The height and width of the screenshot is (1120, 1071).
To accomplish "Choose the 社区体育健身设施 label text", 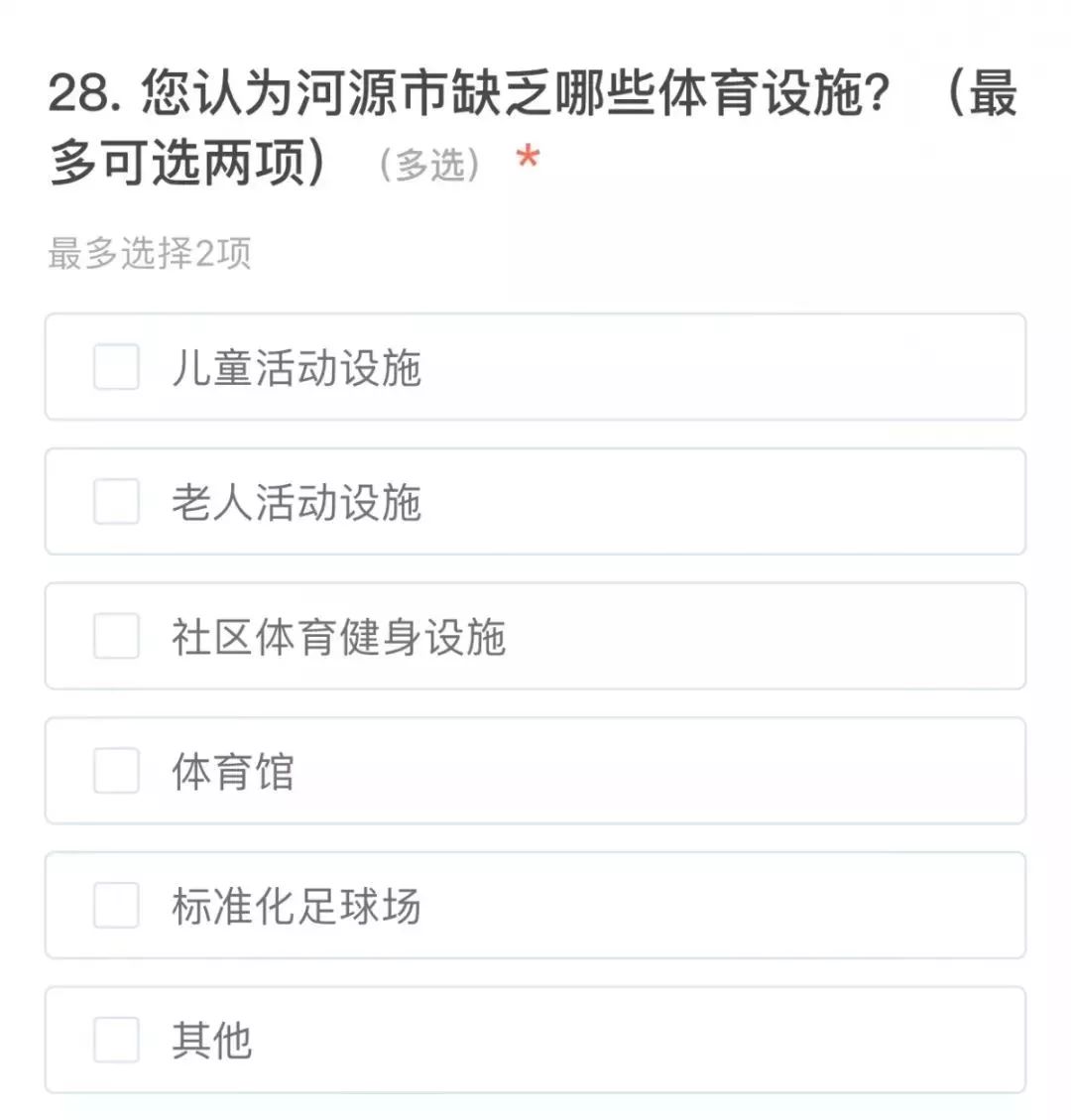I will (339, 637).
